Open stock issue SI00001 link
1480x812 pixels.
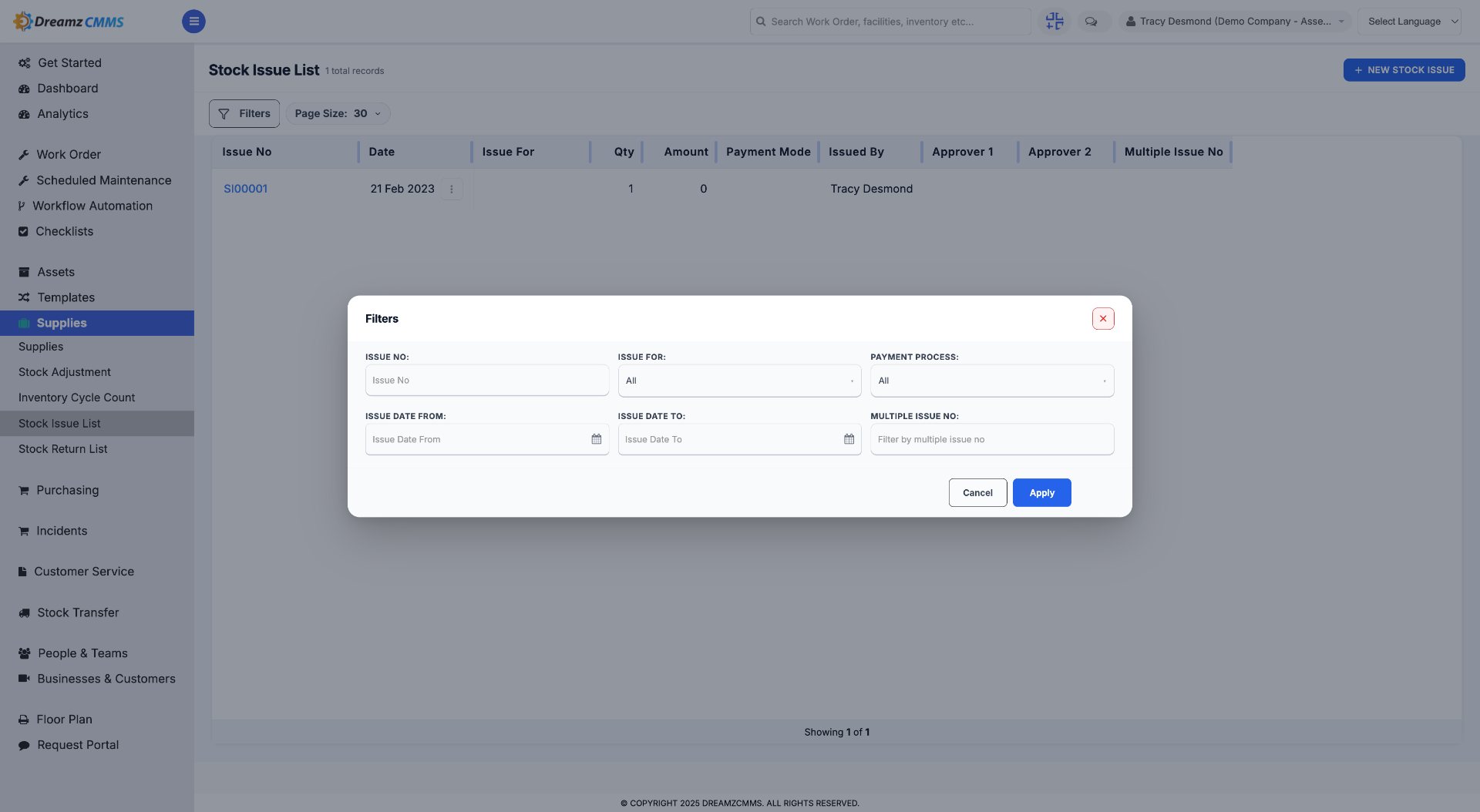point(246,189)
